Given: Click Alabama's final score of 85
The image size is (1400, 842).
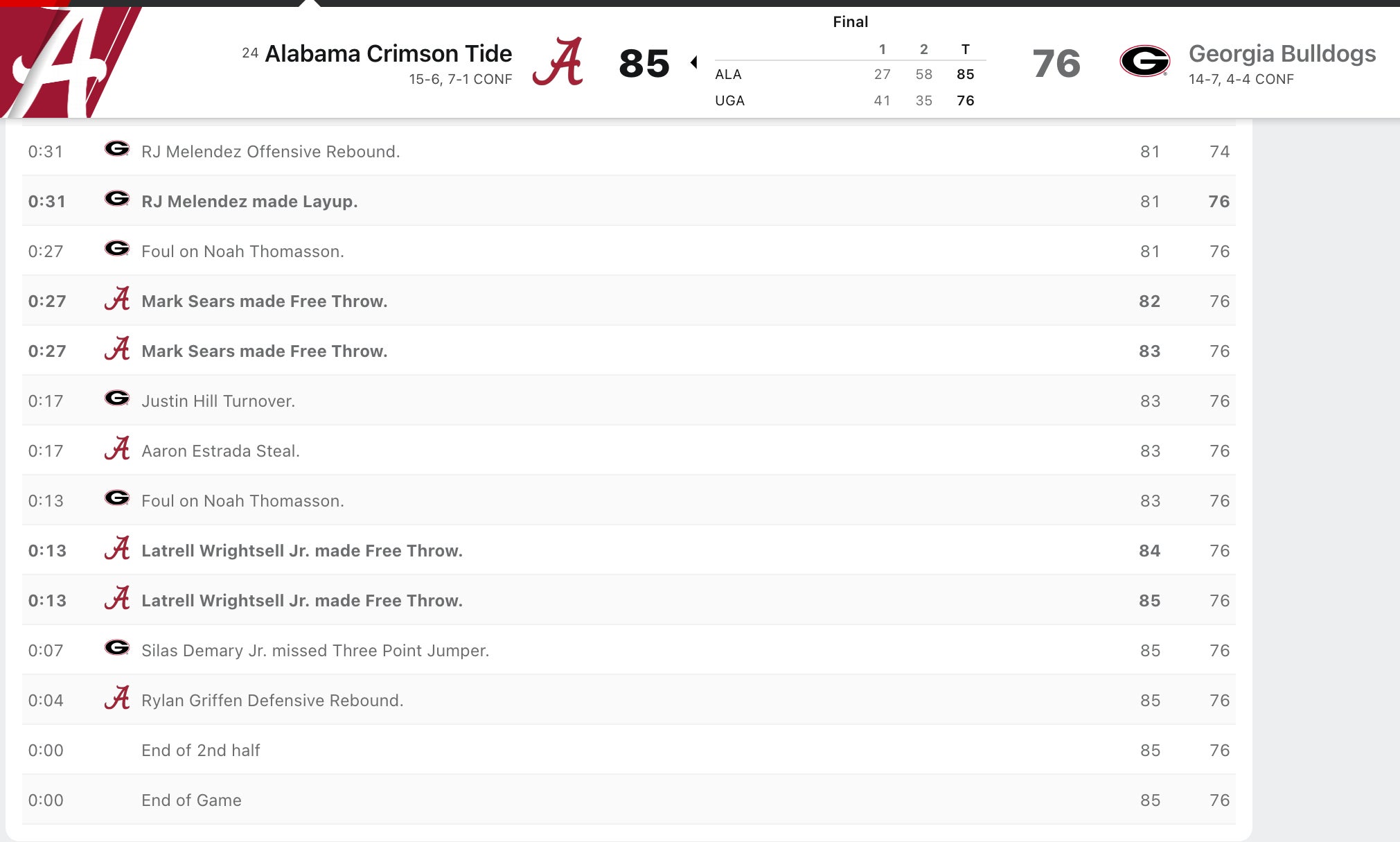Looking at the screenshot, I should [644, 64].
